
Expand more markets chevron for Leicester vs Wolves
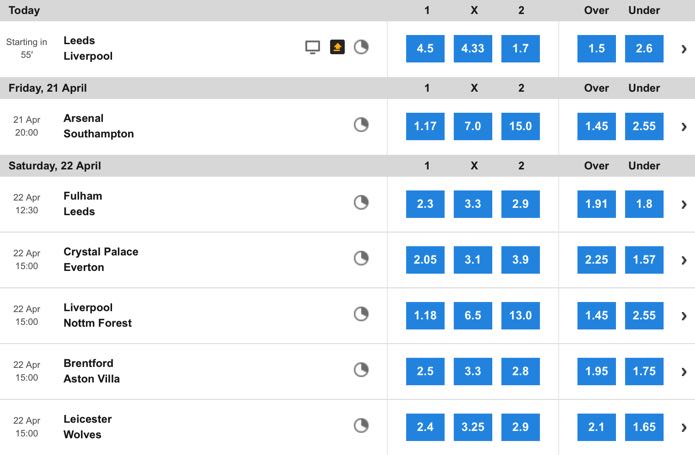pos(684,428)
